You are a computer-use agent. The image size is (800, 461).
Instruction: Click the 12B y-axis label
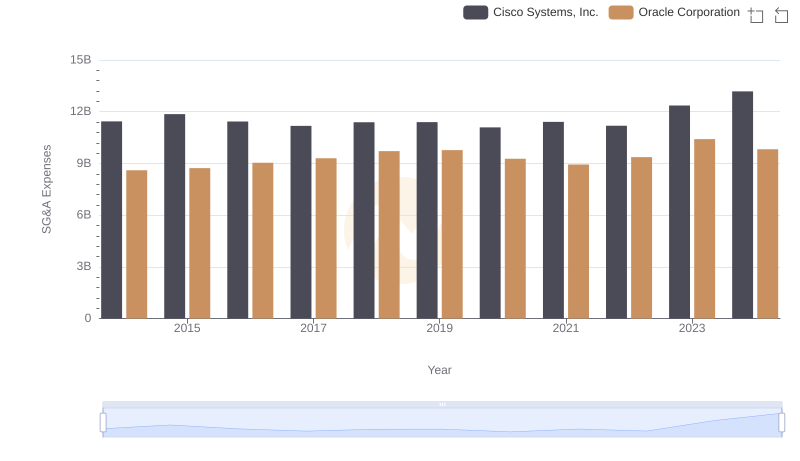pos(81,111)
